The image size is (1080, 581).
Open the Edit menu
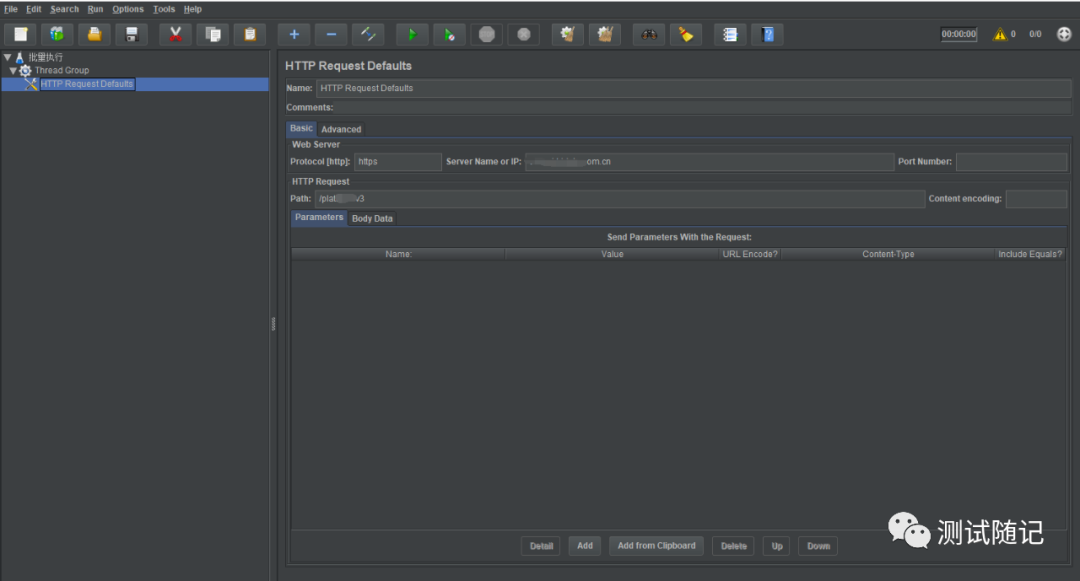click(x=34, y=9)
